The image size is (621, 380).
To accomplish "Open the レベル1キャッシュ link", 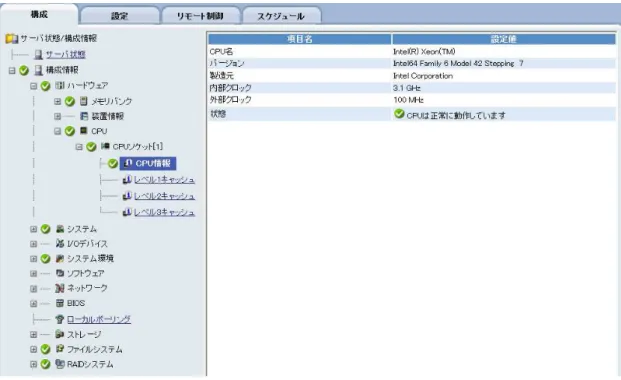I will pos(164,179).
